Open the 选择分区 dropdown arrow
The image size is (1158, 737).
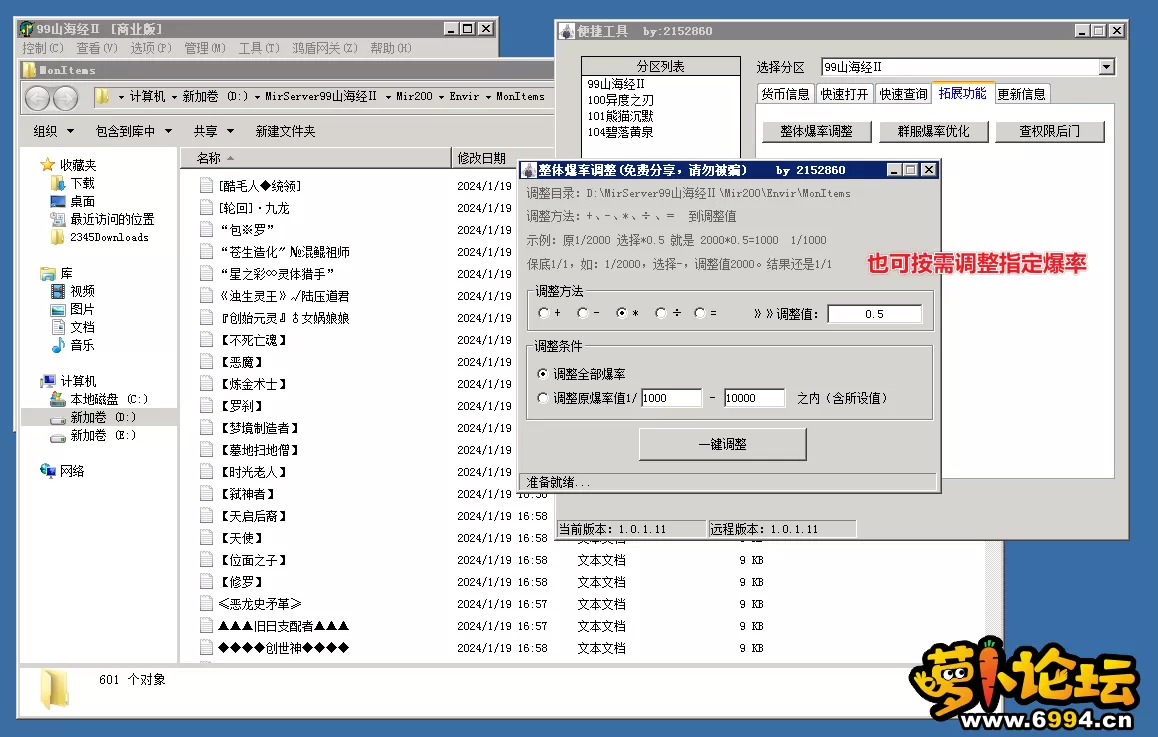tap(1106, 67)
